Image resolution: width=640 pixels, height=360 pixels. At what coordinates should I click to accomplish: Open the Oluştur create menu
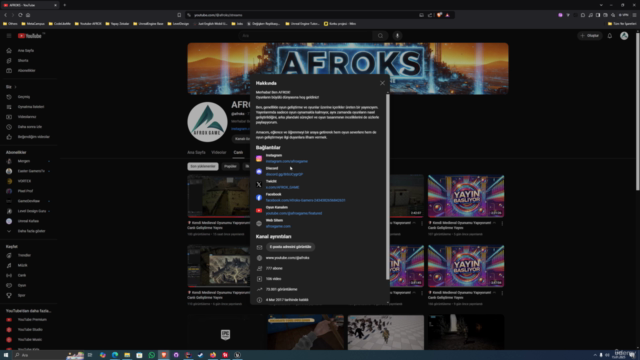590,36
